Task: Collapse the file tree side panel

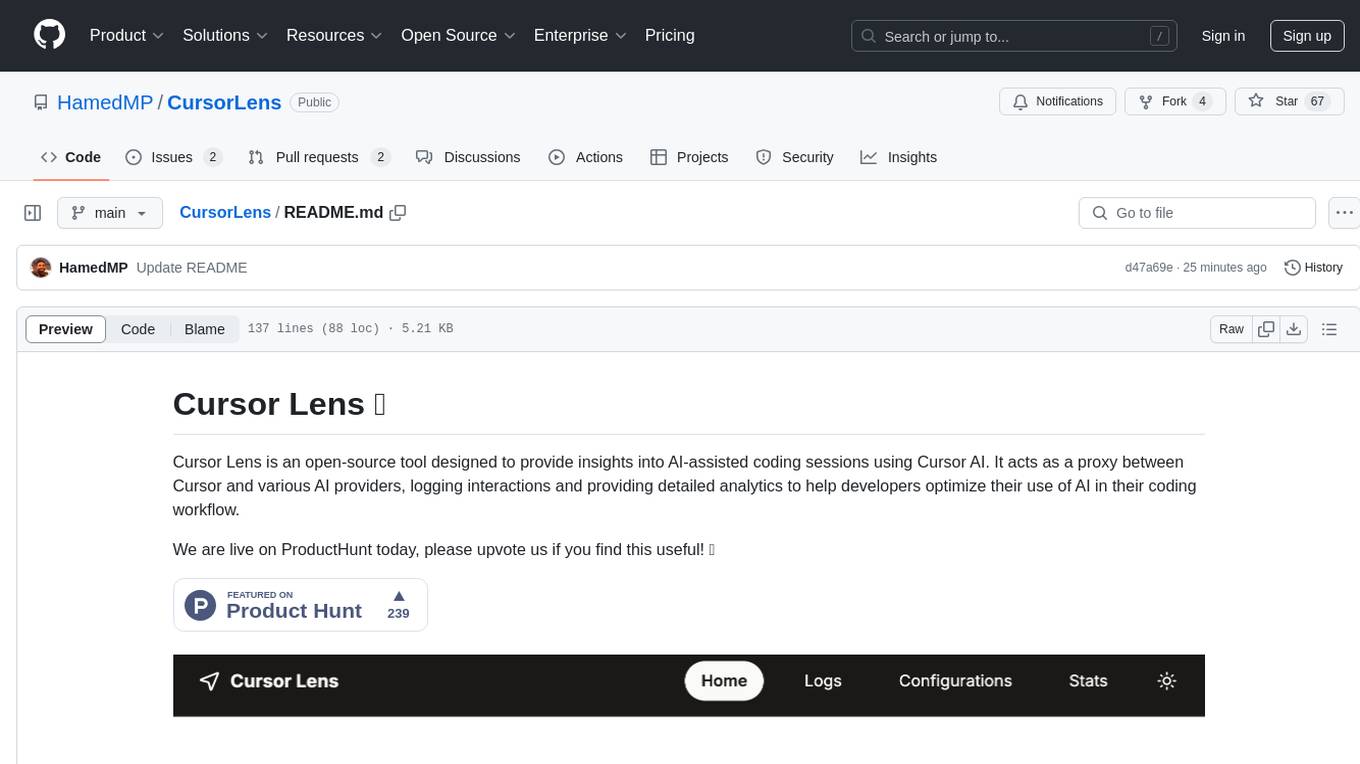Action: pos(33,213)
